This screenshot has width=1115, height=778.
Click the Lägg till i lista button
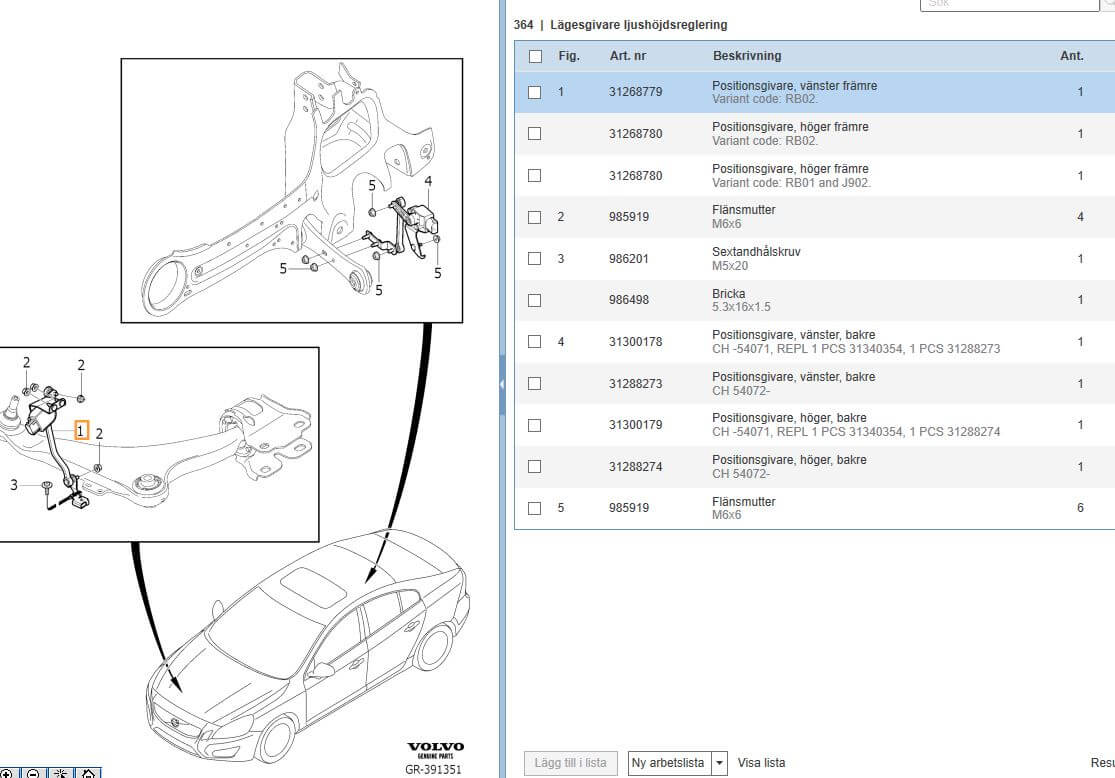[570, 763]
